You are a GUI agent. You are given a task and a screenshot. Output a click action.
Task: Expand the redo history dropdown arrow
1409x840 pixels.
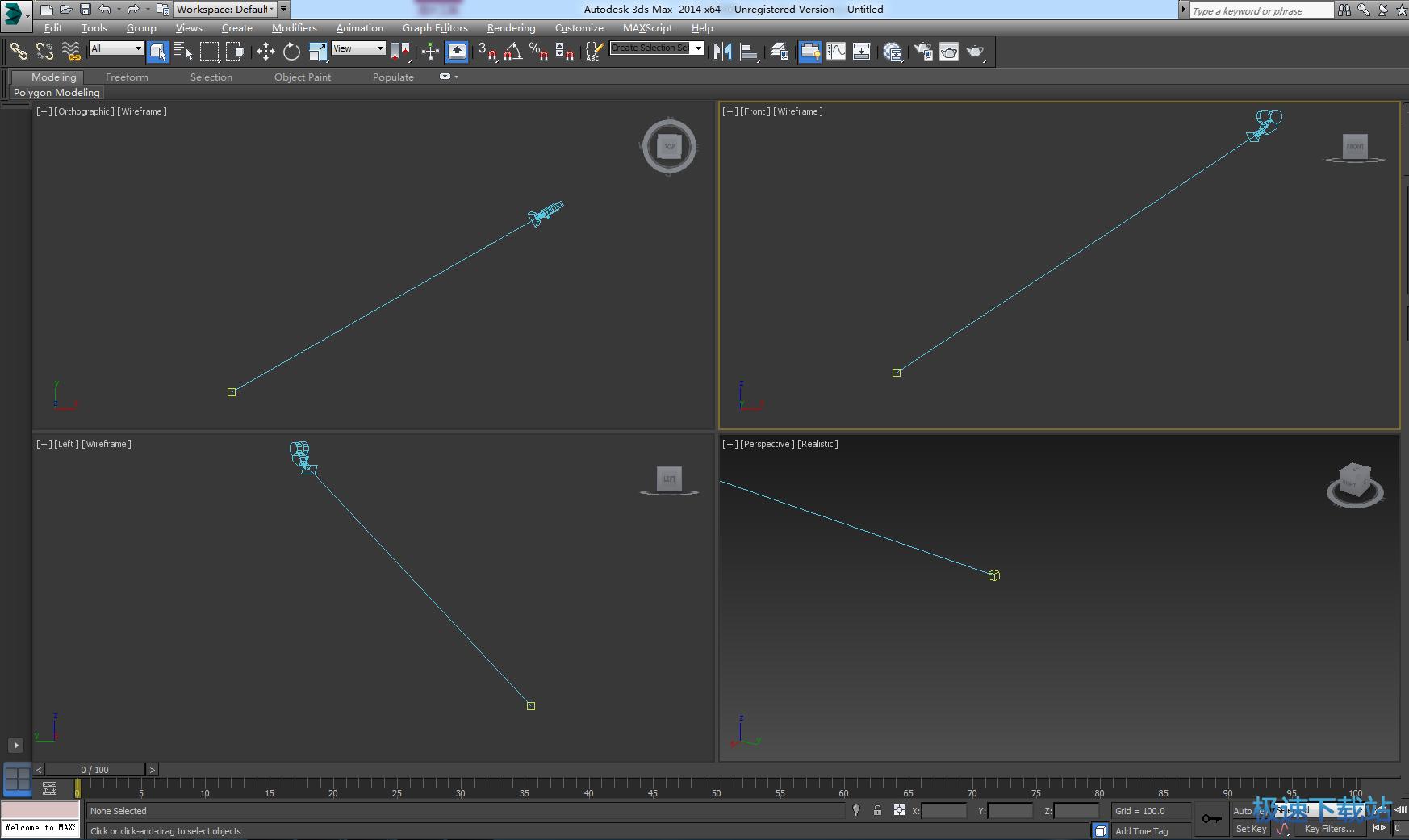point(147,10)
